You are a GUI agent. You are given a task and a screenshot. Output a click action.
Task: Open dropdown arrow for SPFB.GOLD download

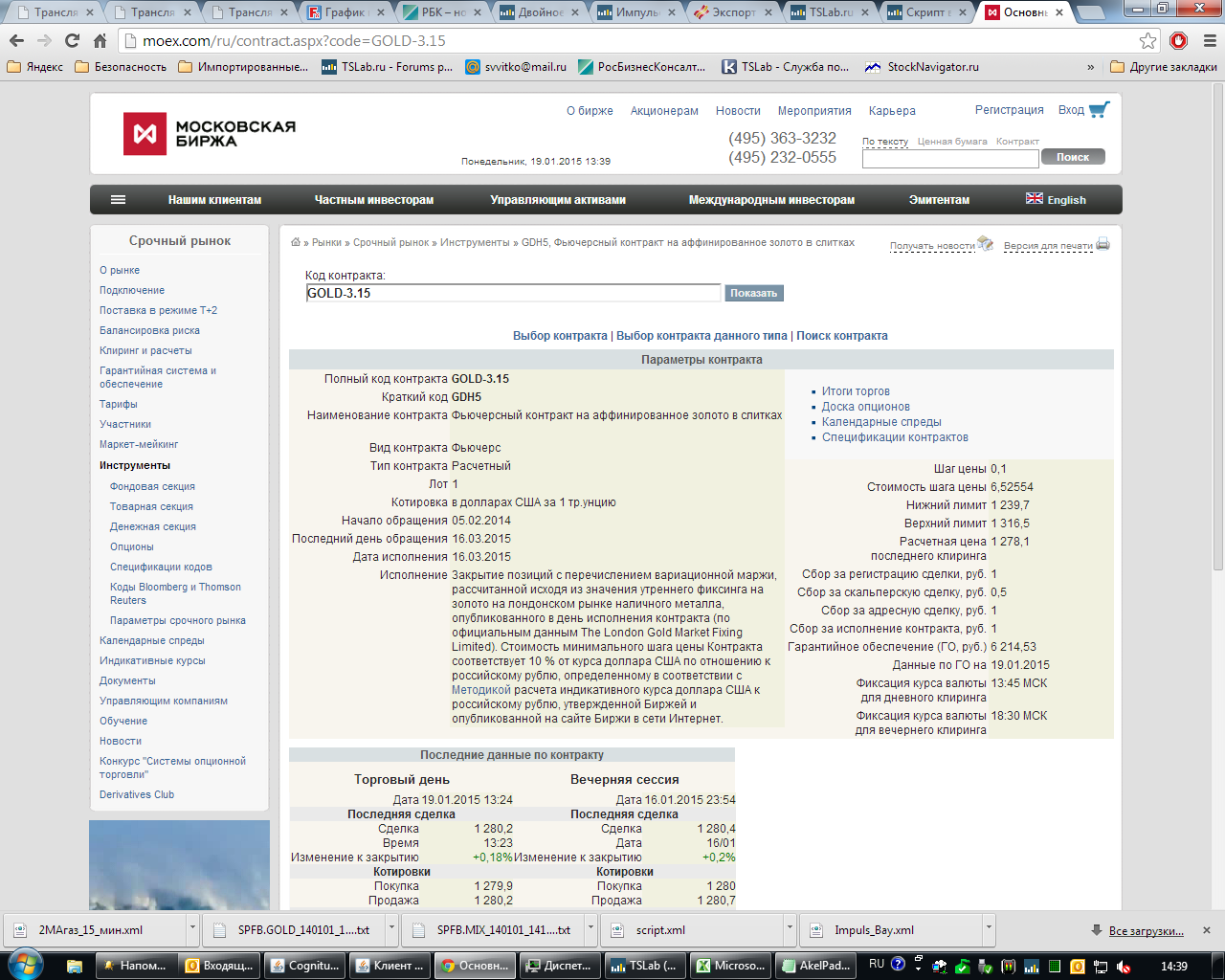[391, 928]
